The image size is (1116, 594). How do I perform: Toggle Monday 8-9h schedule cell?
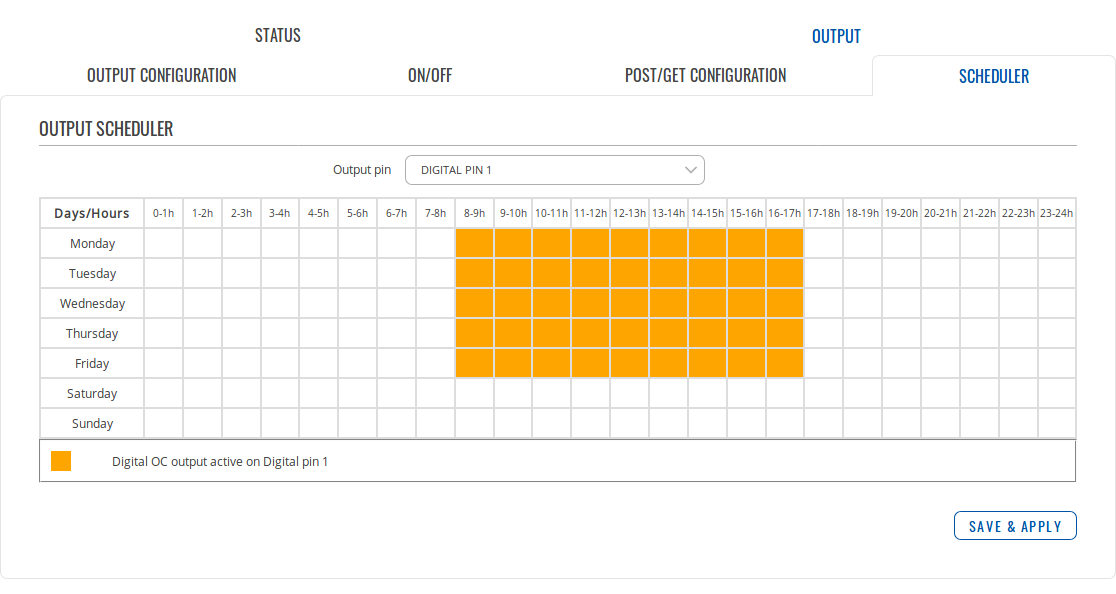474,243
